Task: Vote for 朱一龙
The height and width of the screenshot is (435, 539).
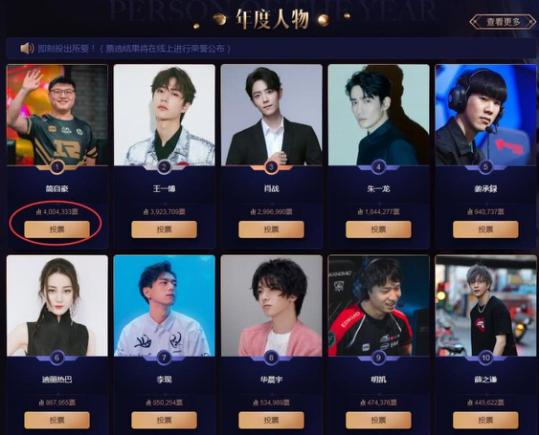Action: coord(378,229)
